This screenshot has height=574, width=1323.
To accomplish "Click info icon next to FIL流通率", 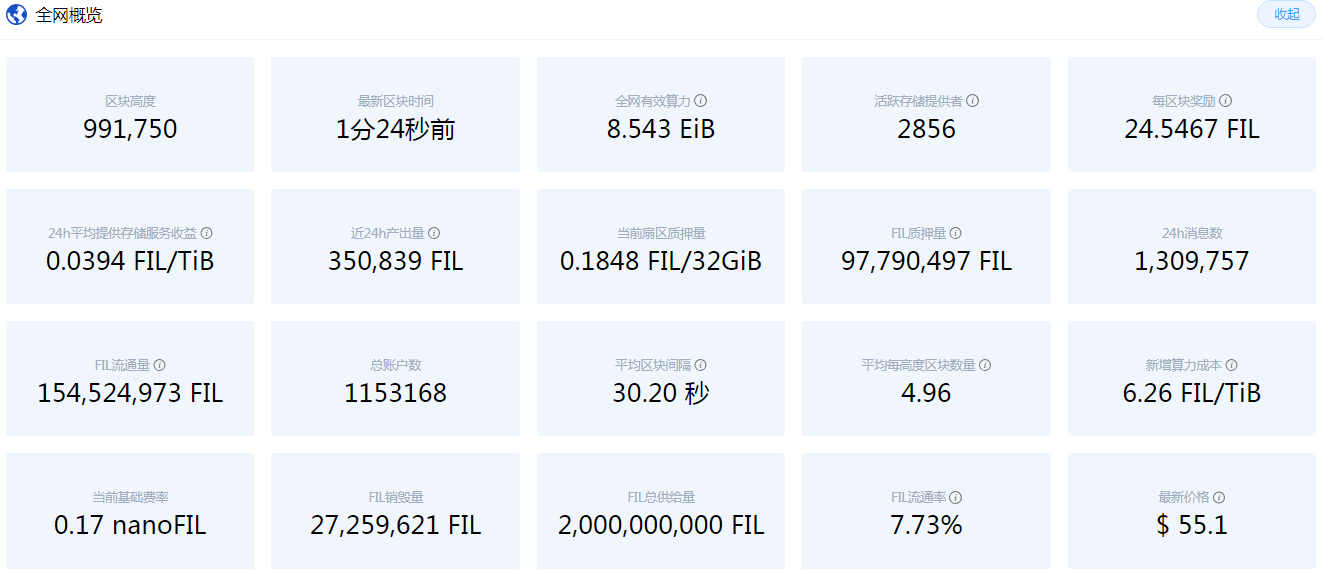I will (956, 497).
